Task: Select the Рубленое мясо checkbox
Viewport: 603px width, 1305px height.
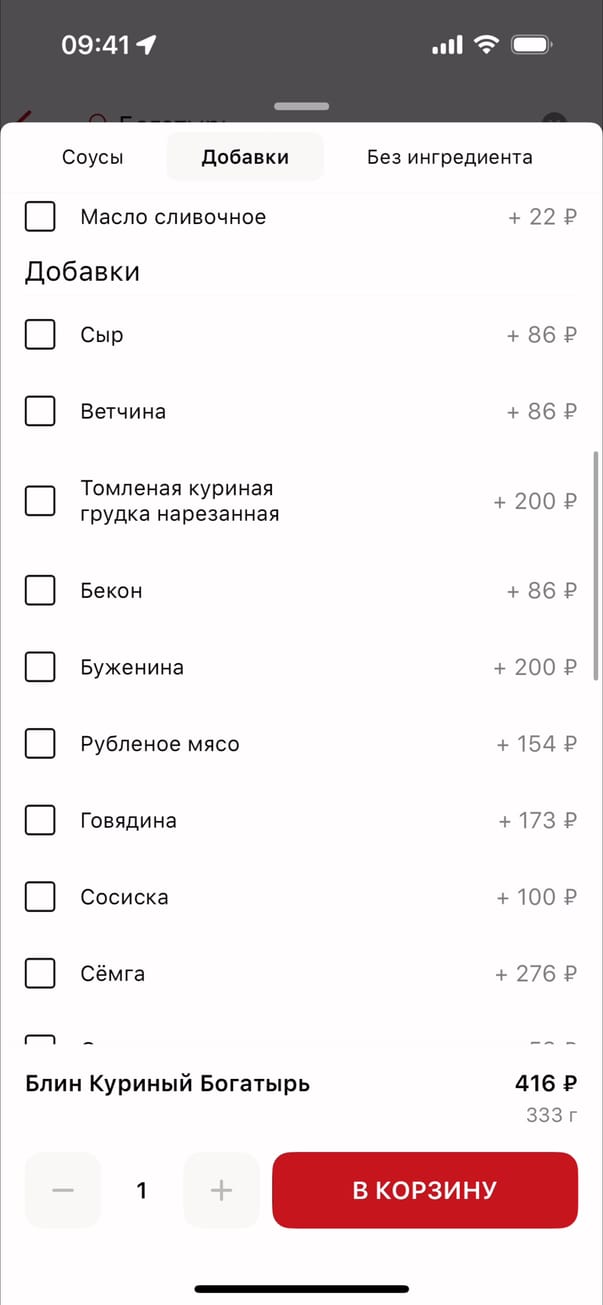Action: tap(40, 744)
